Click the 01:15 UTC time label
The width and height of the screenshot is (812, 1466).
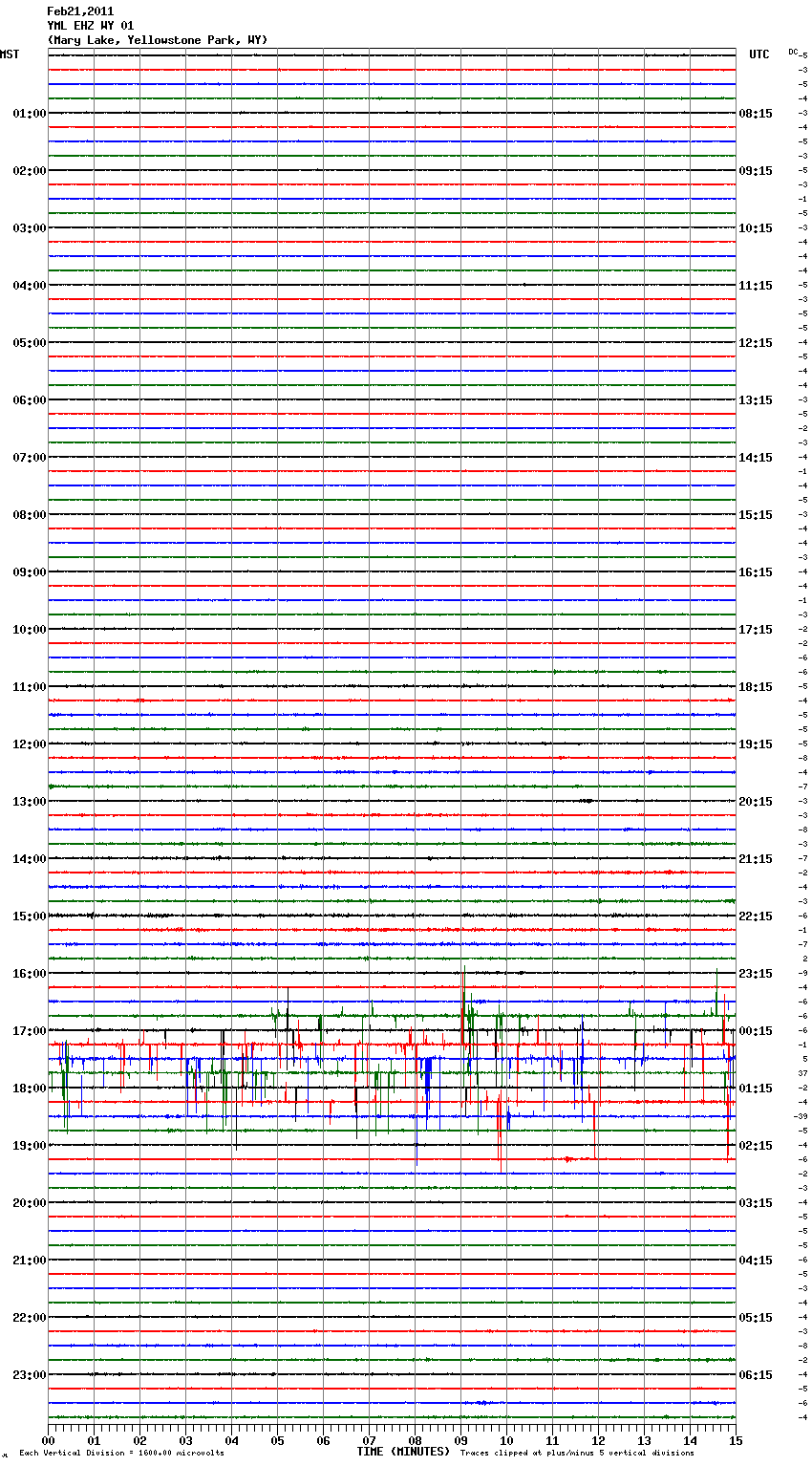pyautogui.click(x=756, y=1089)
